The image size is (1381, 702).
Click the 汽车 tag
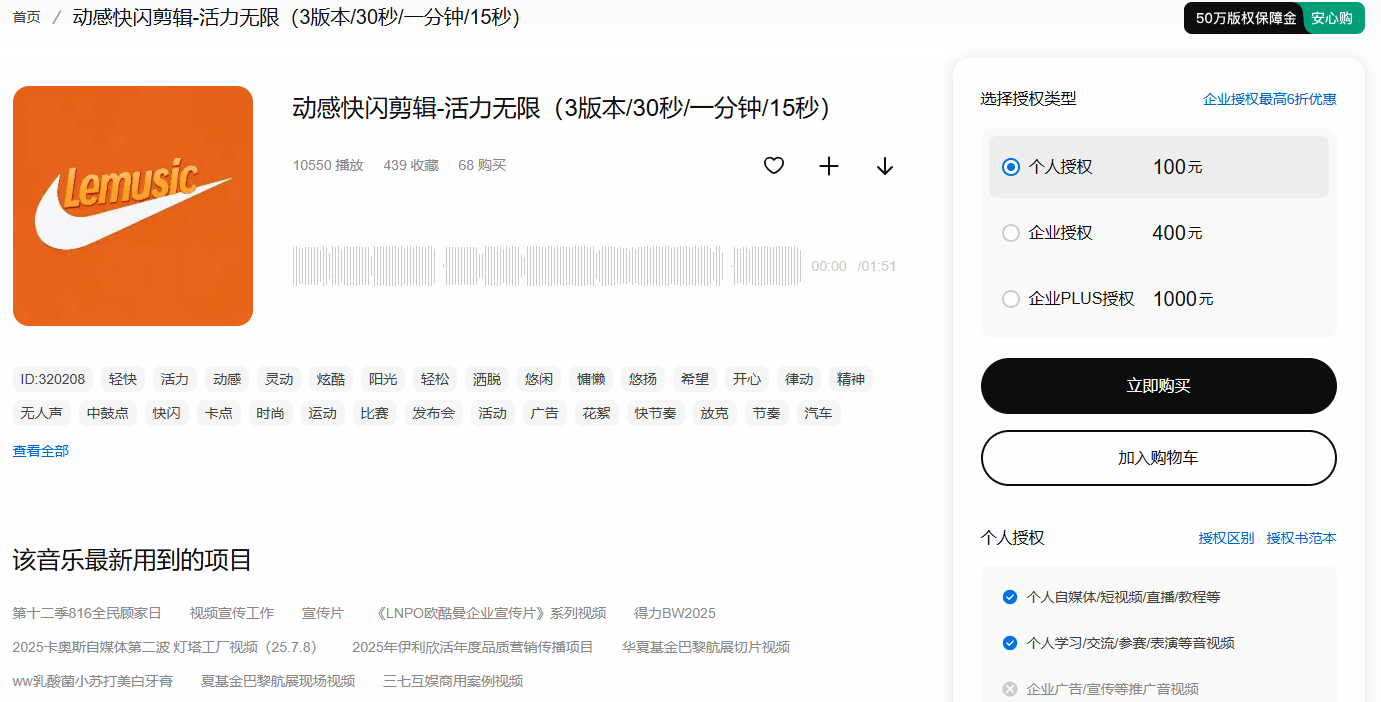tap(819, 413)
